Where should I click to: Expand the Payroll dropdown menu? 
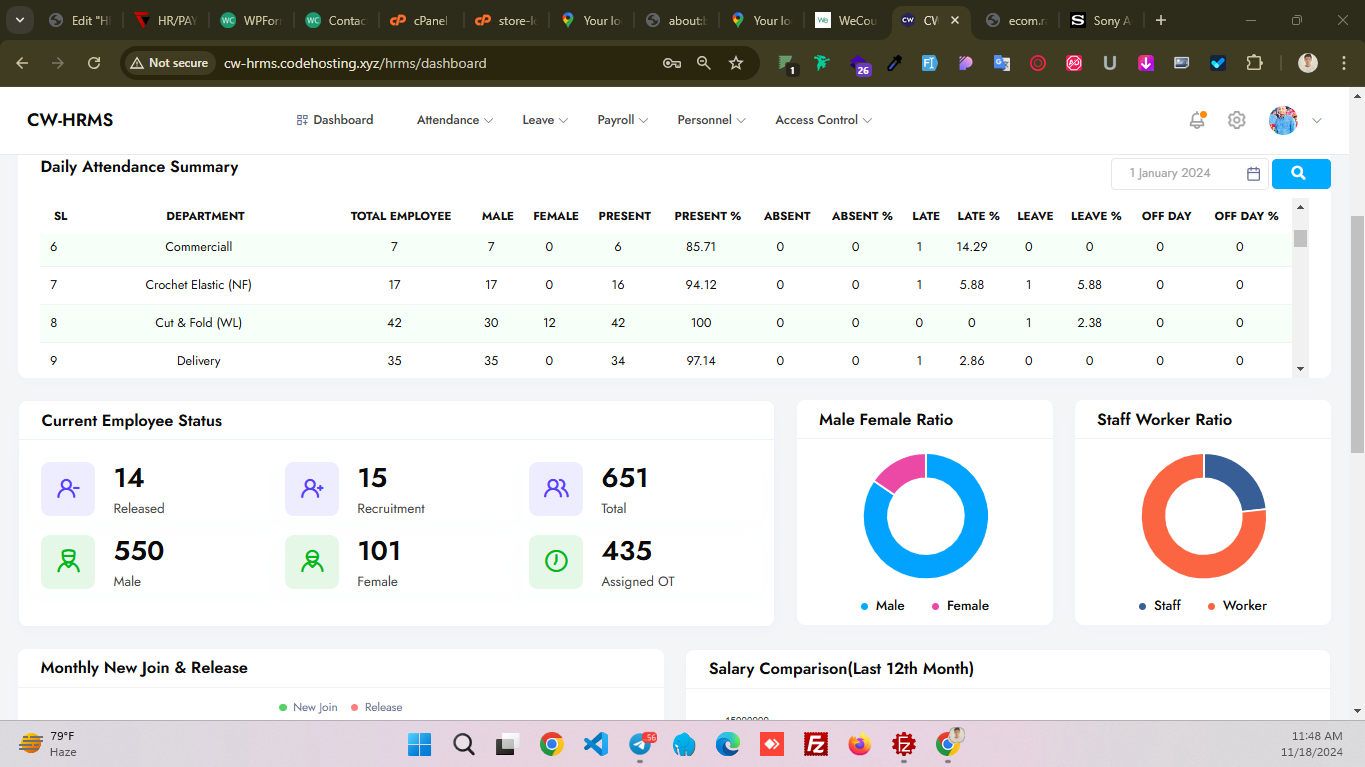622,120
